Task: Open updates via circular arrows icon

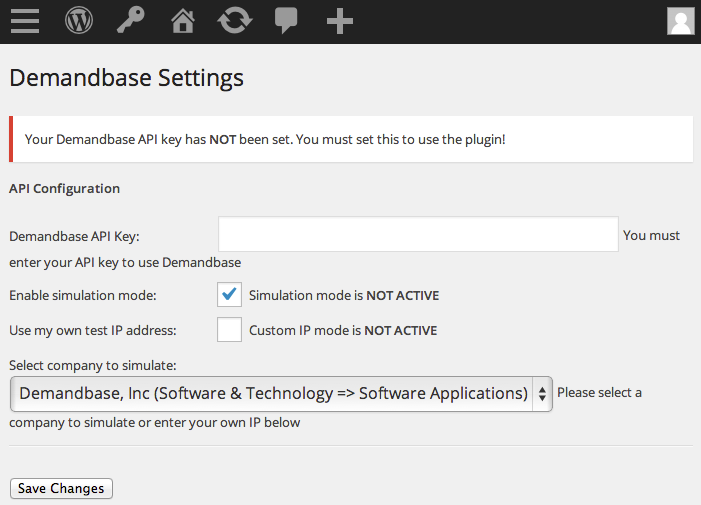Action: [x=235, y=21]
